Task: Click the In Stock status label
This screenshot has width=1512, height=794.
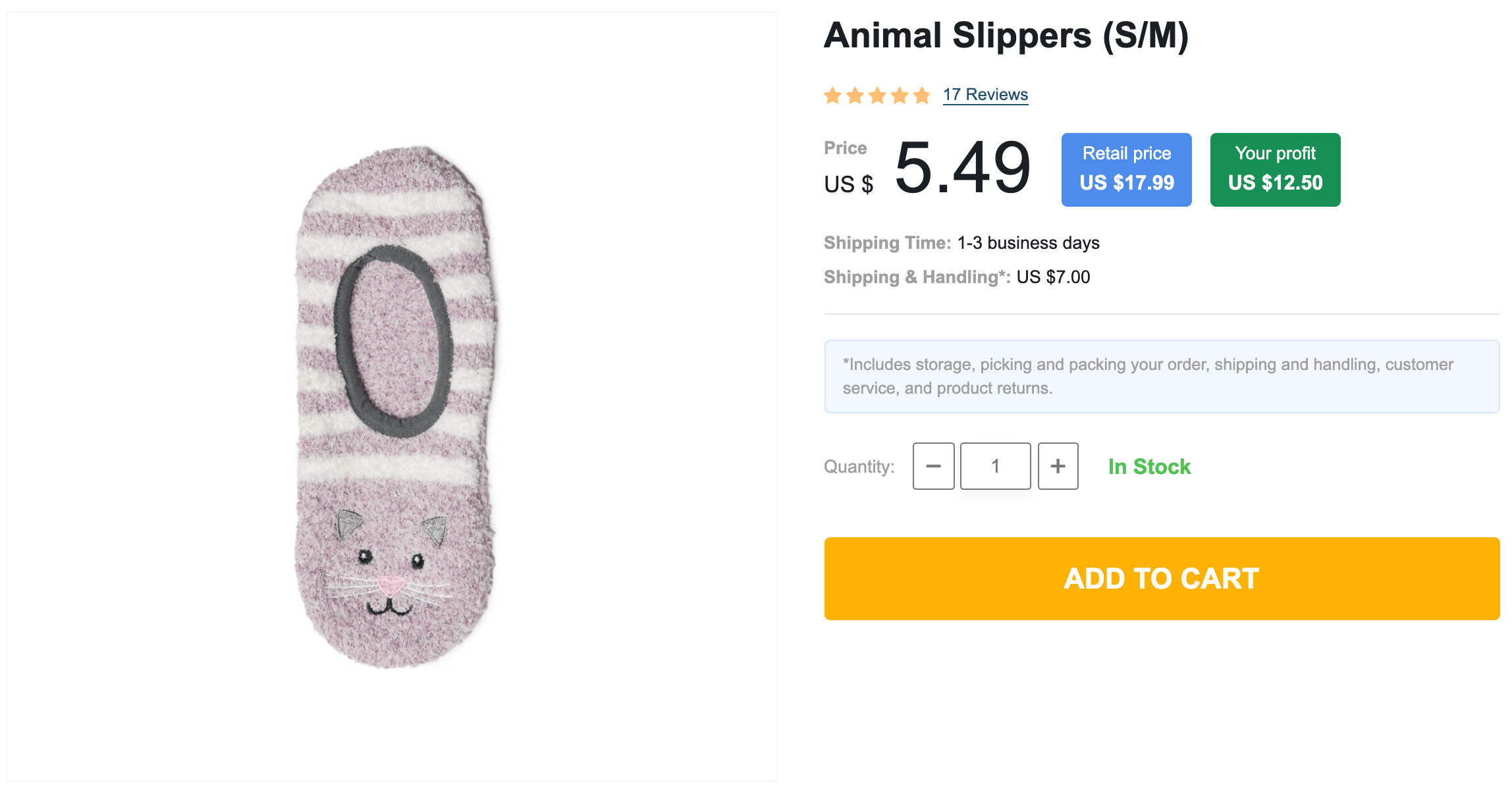Action: tap(1149, 467)
